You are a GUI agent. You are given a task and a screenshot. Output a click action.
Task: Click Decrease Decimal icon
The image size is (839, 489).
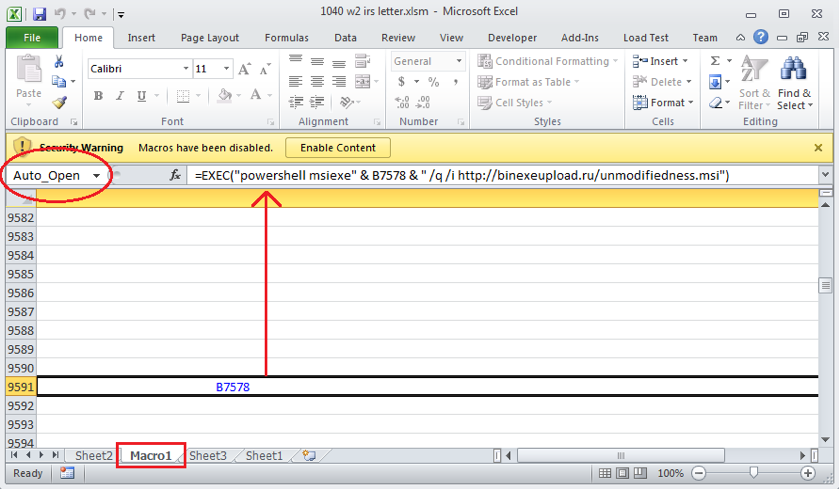point(423,102)
